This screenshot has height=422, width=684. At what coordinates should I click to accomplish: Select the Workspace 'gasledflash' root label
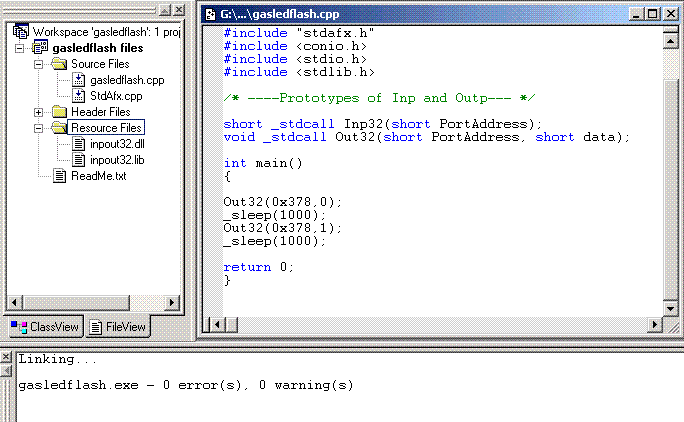[106, 32]
